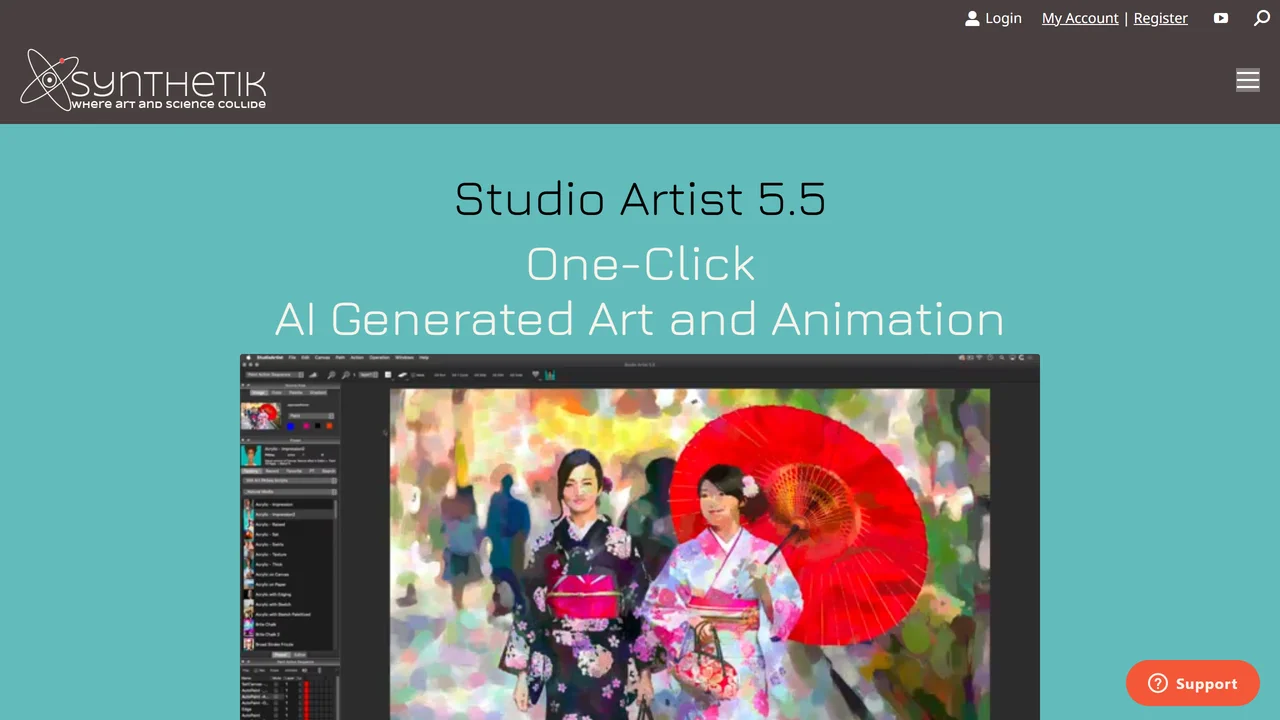Click Canvas menu in Studio Artist screenshot
Screen dimensions: 1280x720
click(322, 358)
